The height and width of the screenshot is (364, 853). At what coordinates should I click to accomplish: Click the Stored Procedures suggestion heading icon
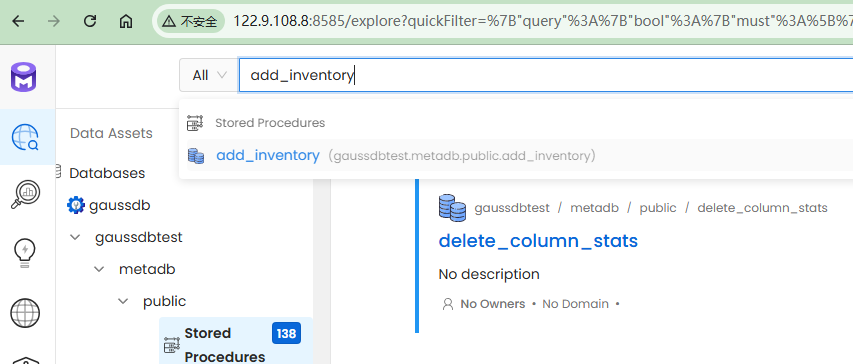click(x=195, y=123)
